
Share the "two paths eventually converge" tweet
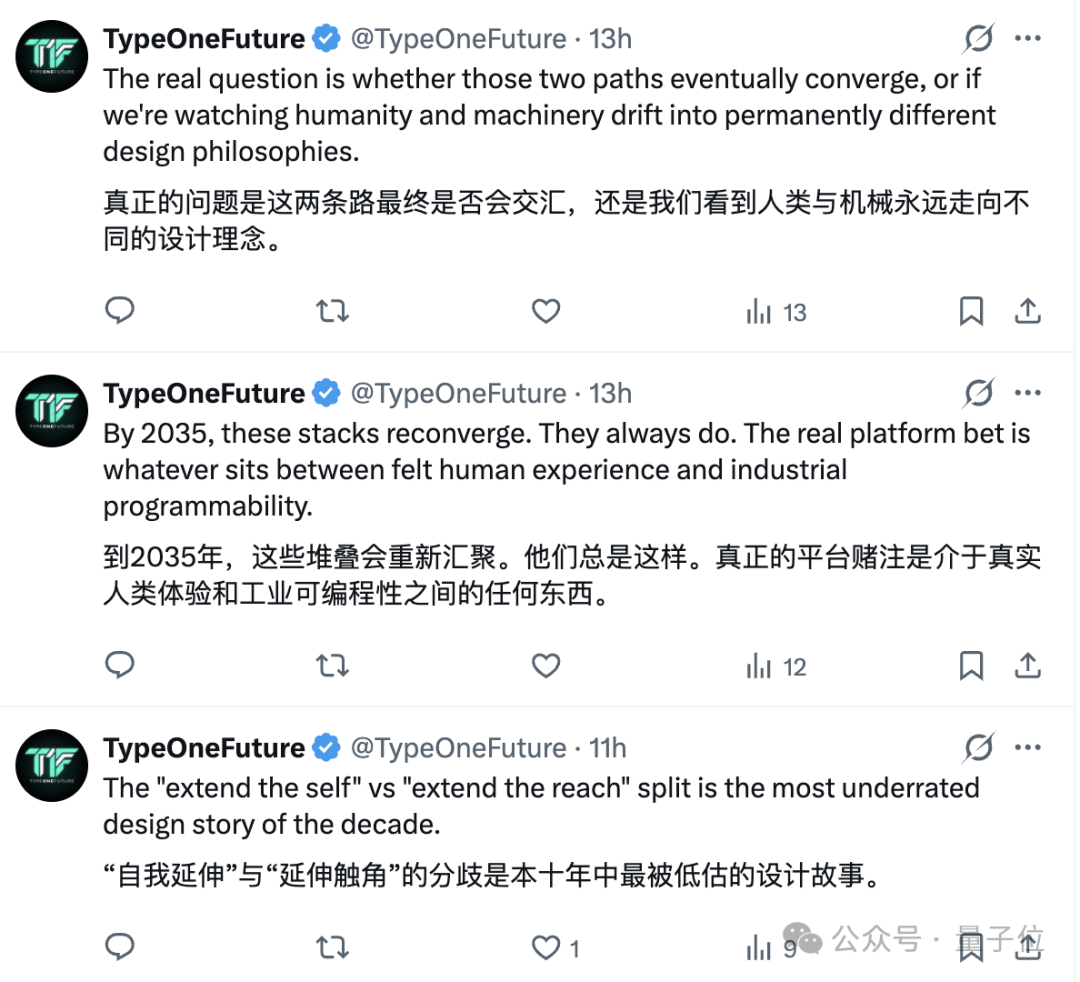(x=1028, y=312)
